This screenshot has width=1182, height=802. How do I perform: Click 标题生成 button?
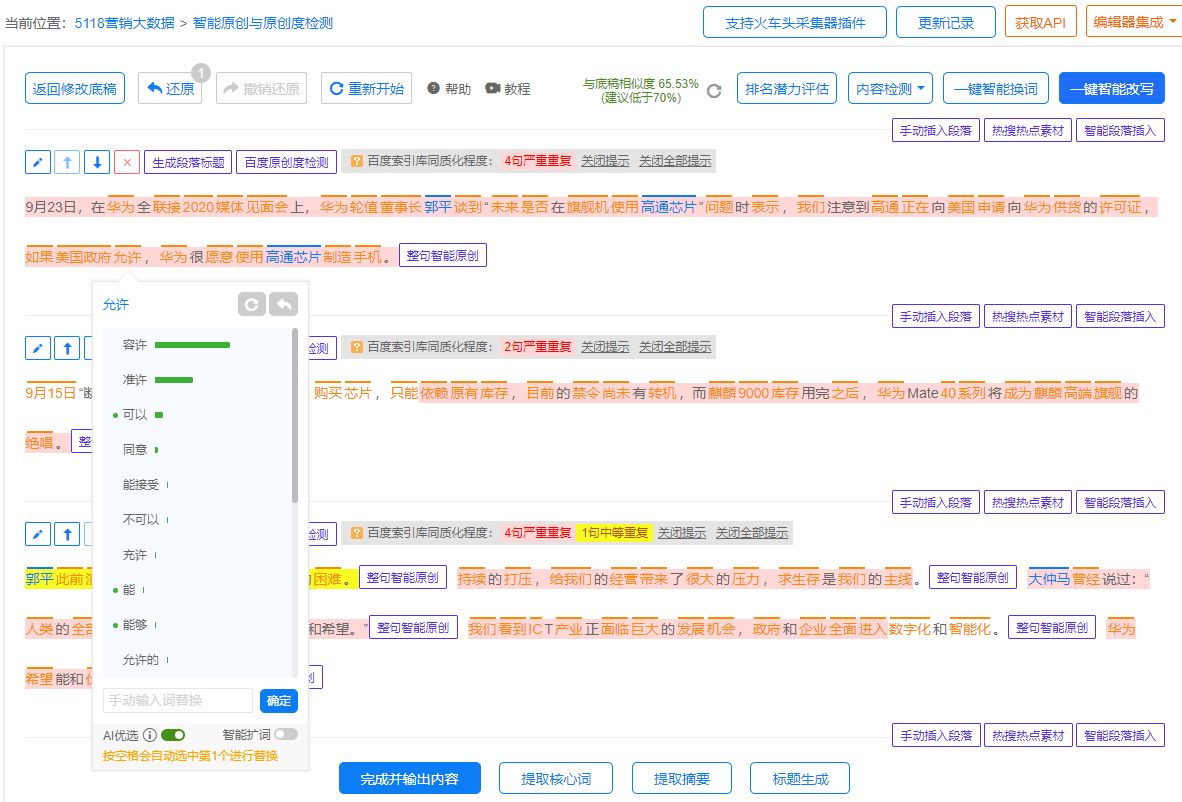point(800,779)
